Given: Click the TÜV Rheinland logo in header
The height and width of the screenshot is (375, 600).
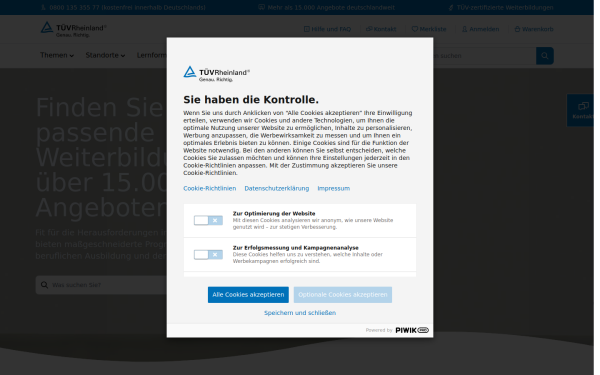Looking at the screenshot, I should click(73, 29).
